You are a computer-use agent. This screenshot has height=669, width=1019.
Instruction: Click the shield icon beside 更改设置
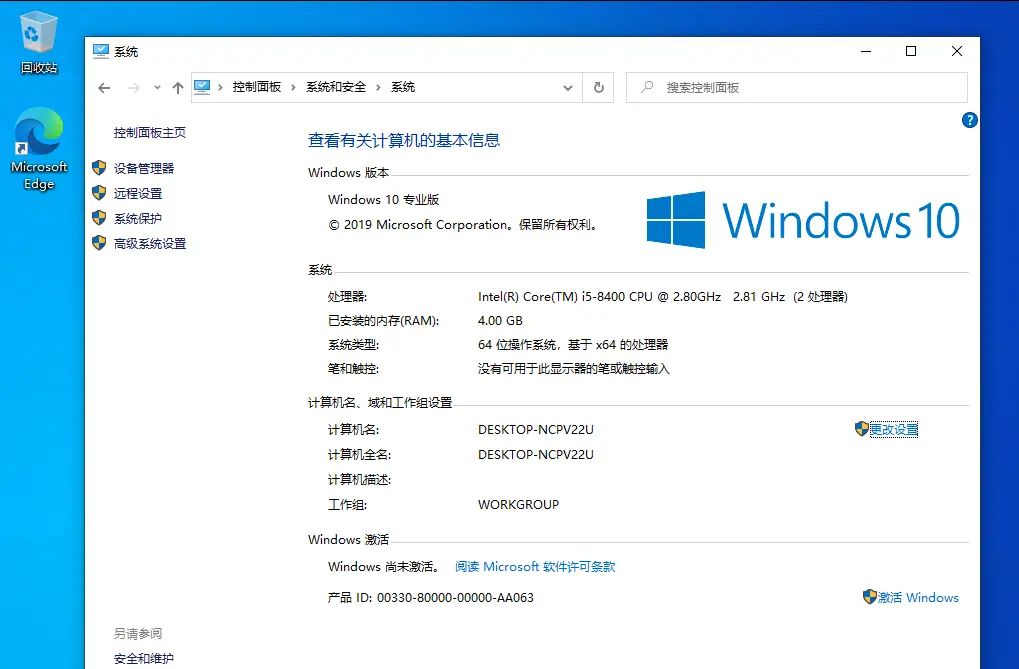[x=862, y=428]
